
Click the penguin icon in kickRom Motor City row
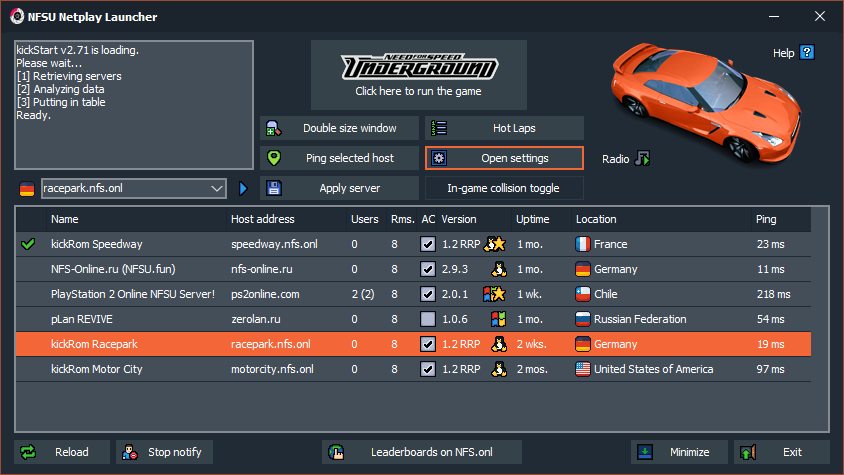coord(499,369)
